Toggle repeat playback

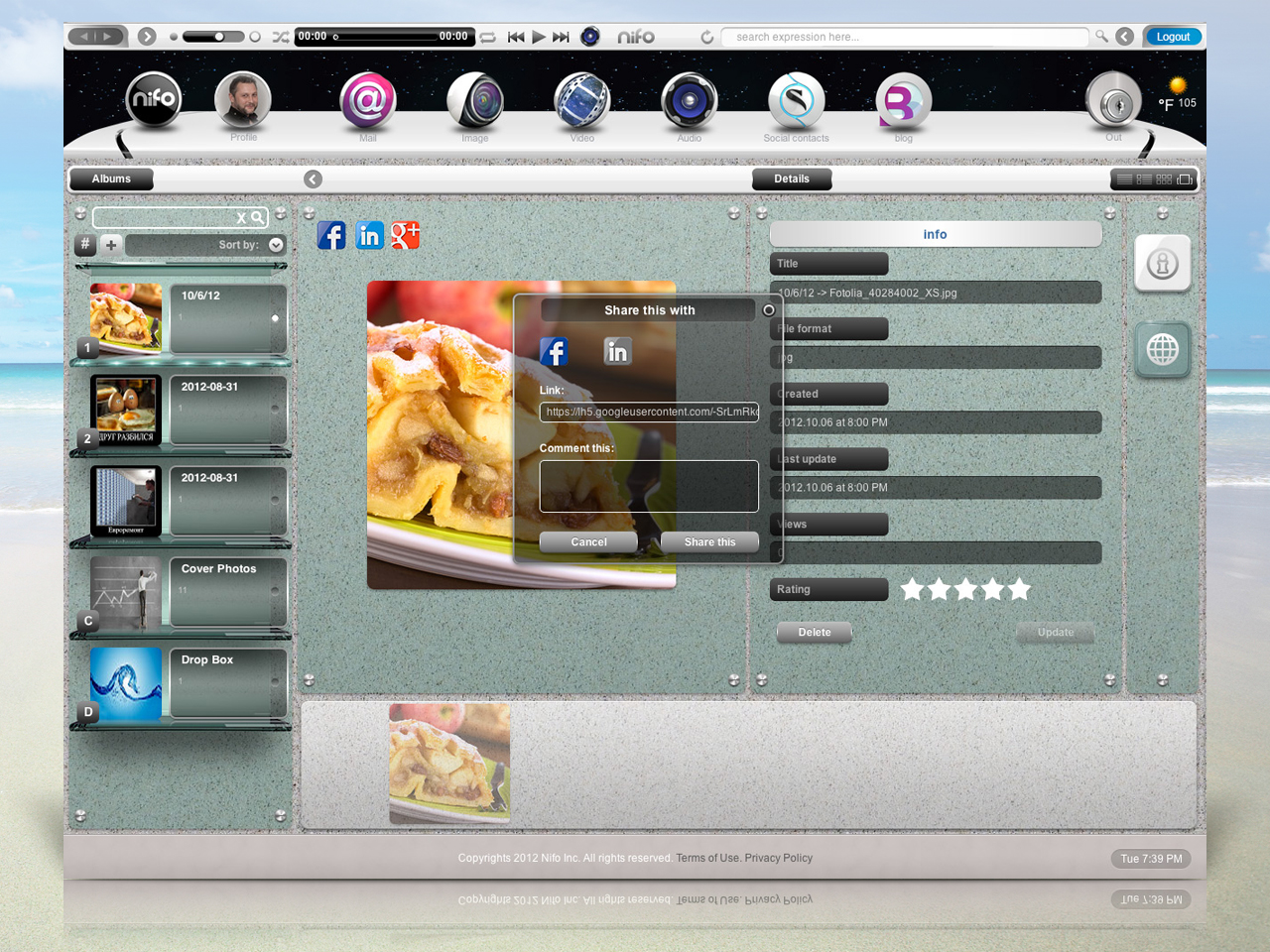(488, 37)
